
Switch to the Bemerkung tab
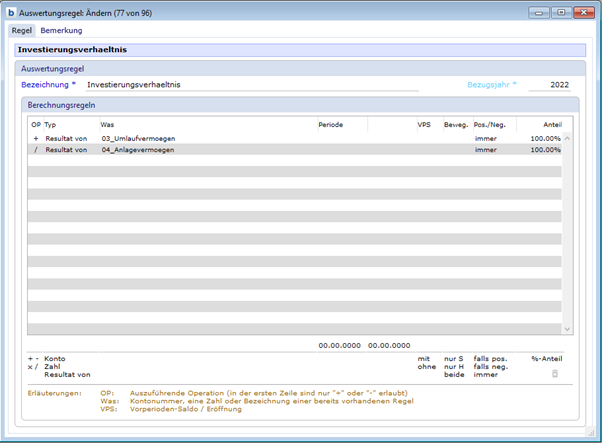(61, 31)
